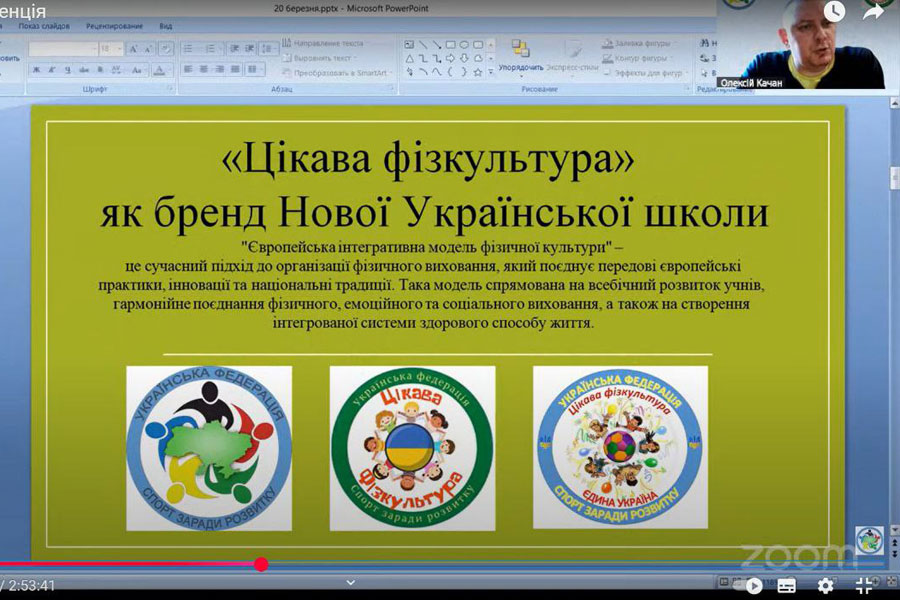
Task: Open the Рецензирование ribbon tab
Action: click(114, 25)
